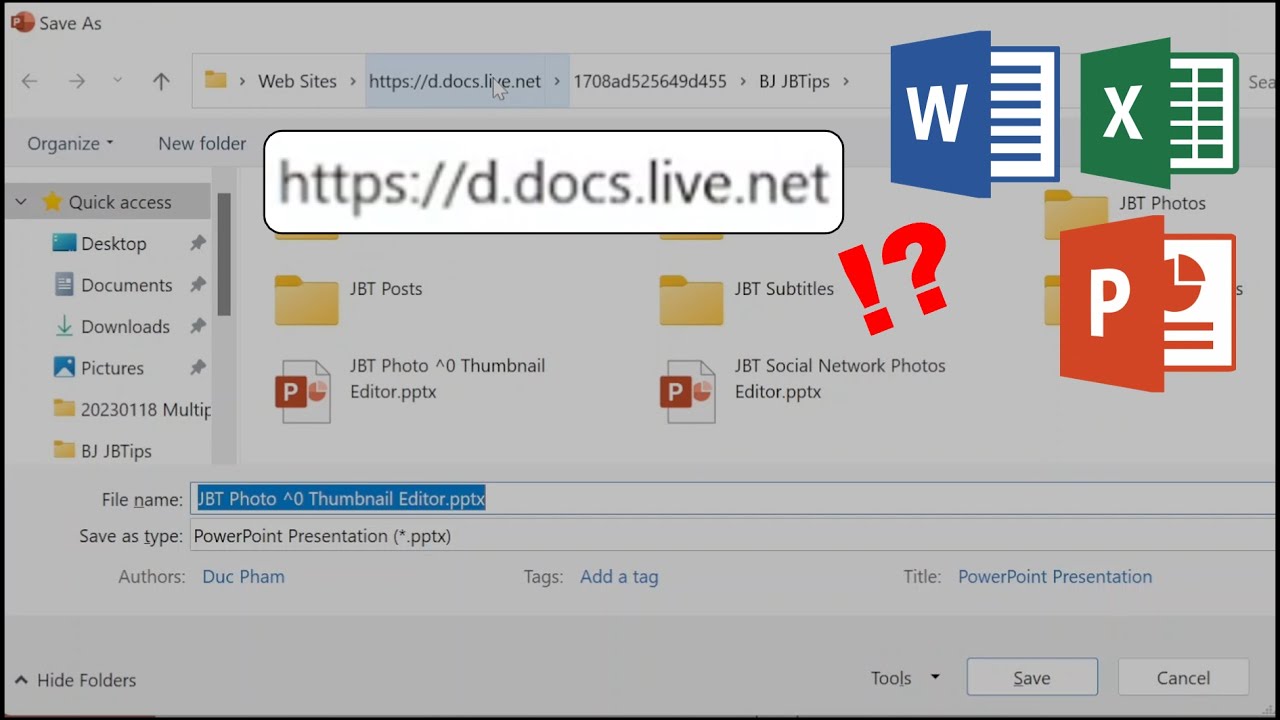Viewport: 1280px width, 720px height.
Task: Select the JBT Subtitles folder icon
Action: click(x=691, y=300)
